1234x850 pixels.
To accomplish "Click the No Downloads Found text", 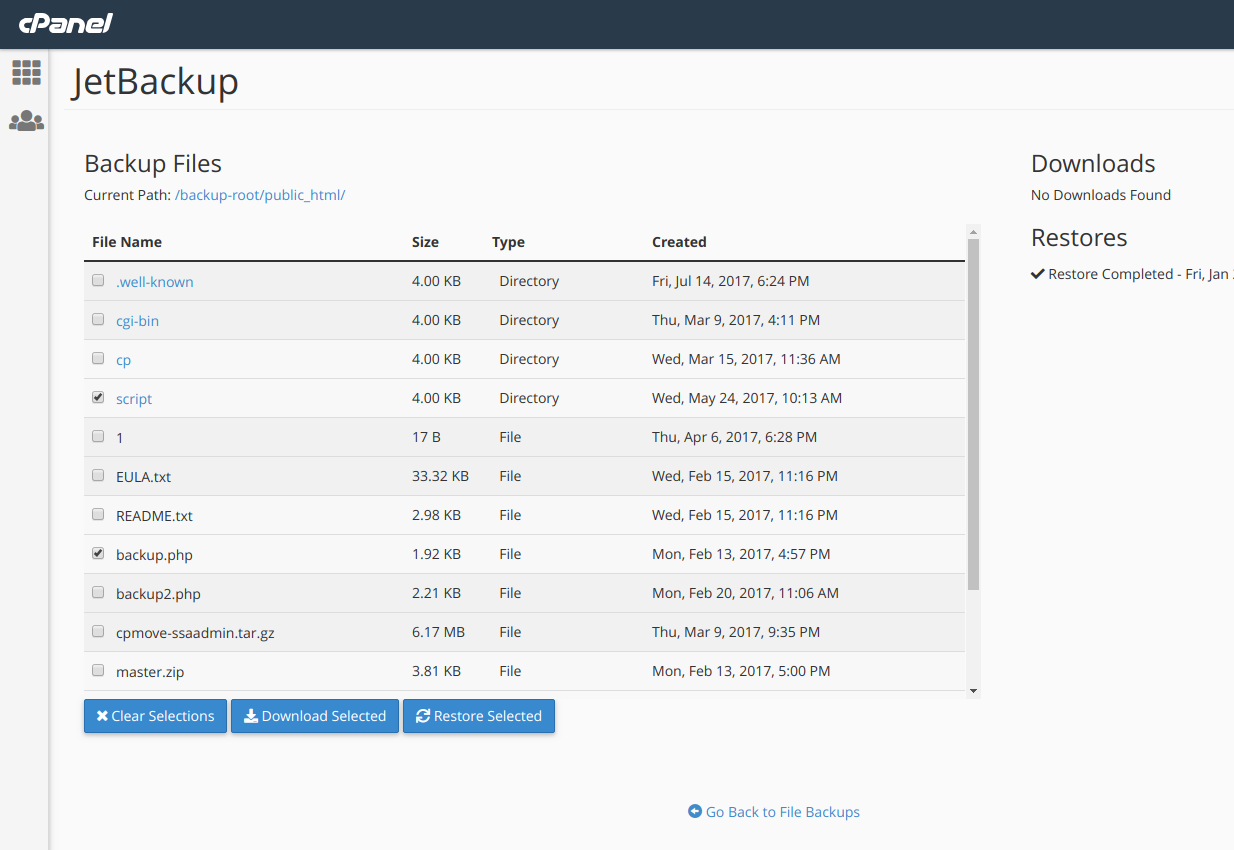I will pyautogui.click(x=1101, y=195).
